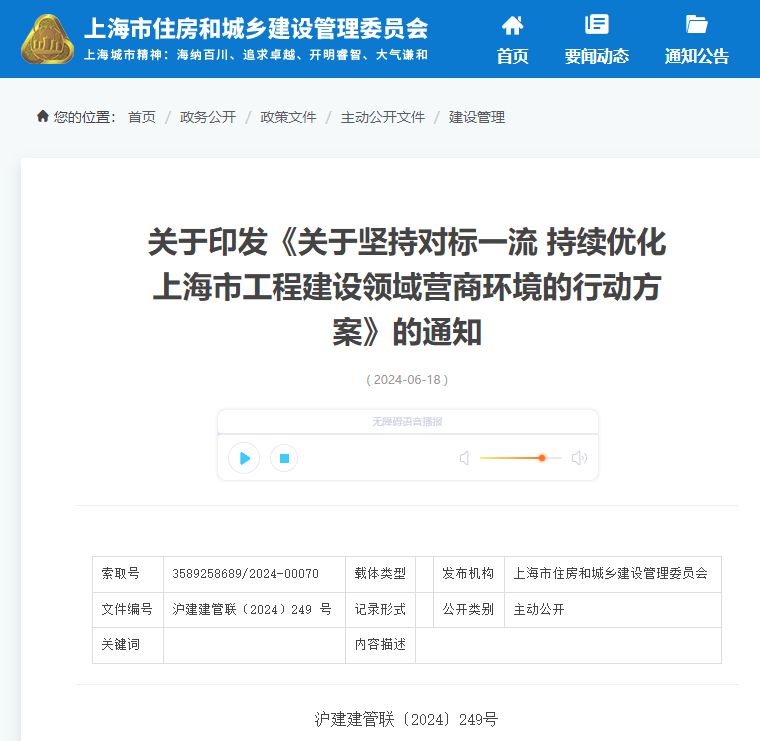Follow the 首页 breadcrumb link
760x741 pixels.
[x=142, y=117]
